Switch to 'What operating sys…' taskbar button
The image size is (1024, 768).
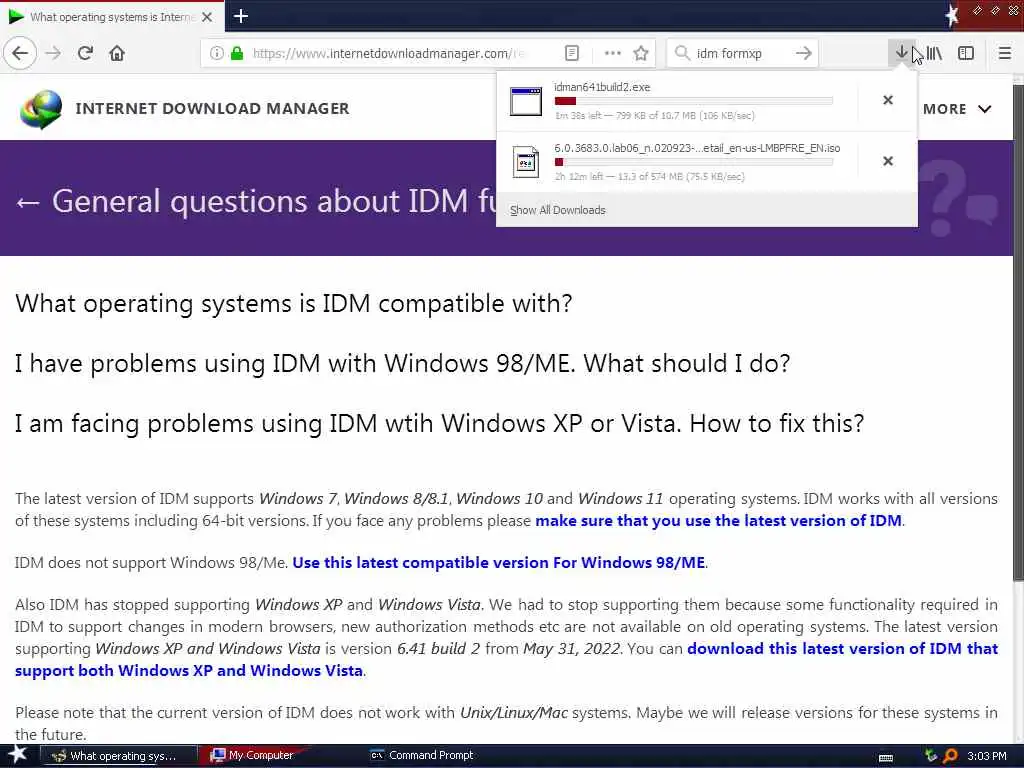coord(118,756)
